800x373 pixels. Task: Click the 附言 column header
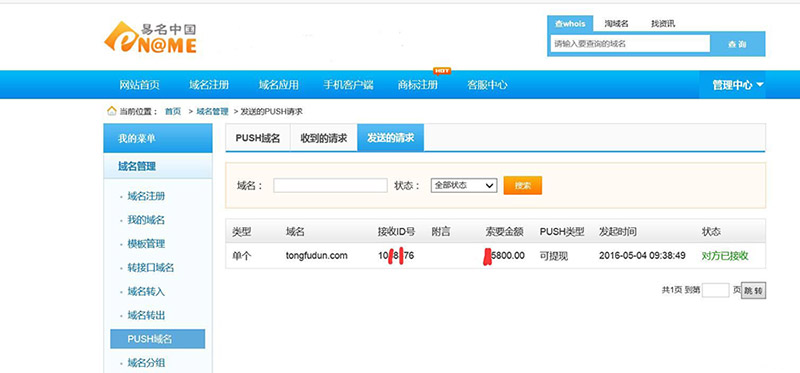(x=441, y=232)
